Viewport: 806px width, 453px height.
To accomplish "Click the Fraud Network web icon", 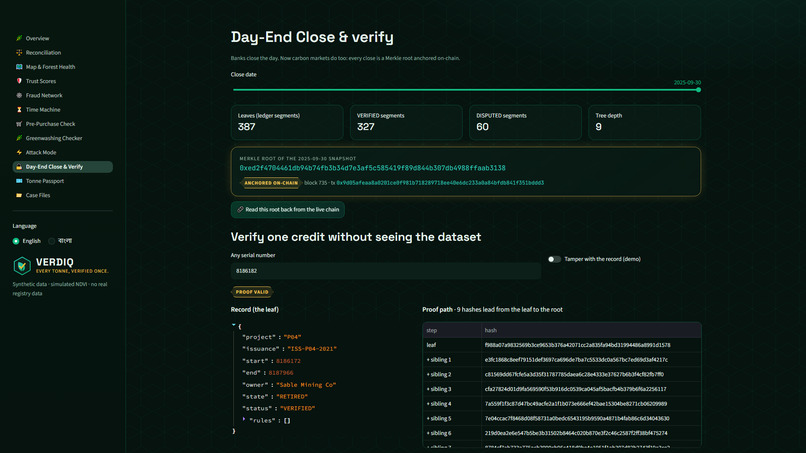I will (19, 95).
